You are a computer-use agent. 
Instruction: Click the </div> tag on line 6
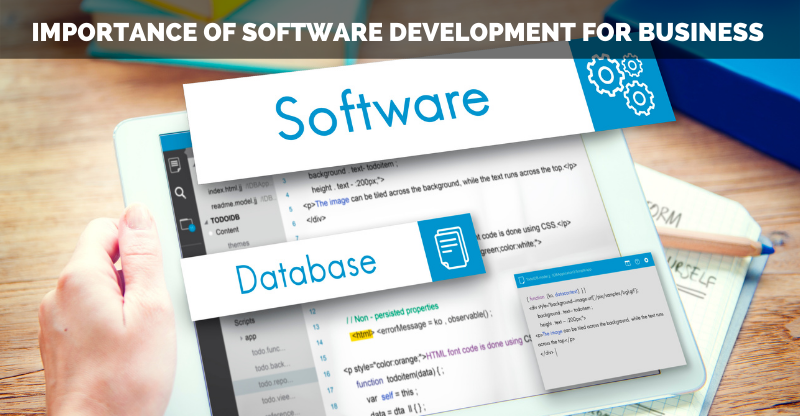coord(316,219)
